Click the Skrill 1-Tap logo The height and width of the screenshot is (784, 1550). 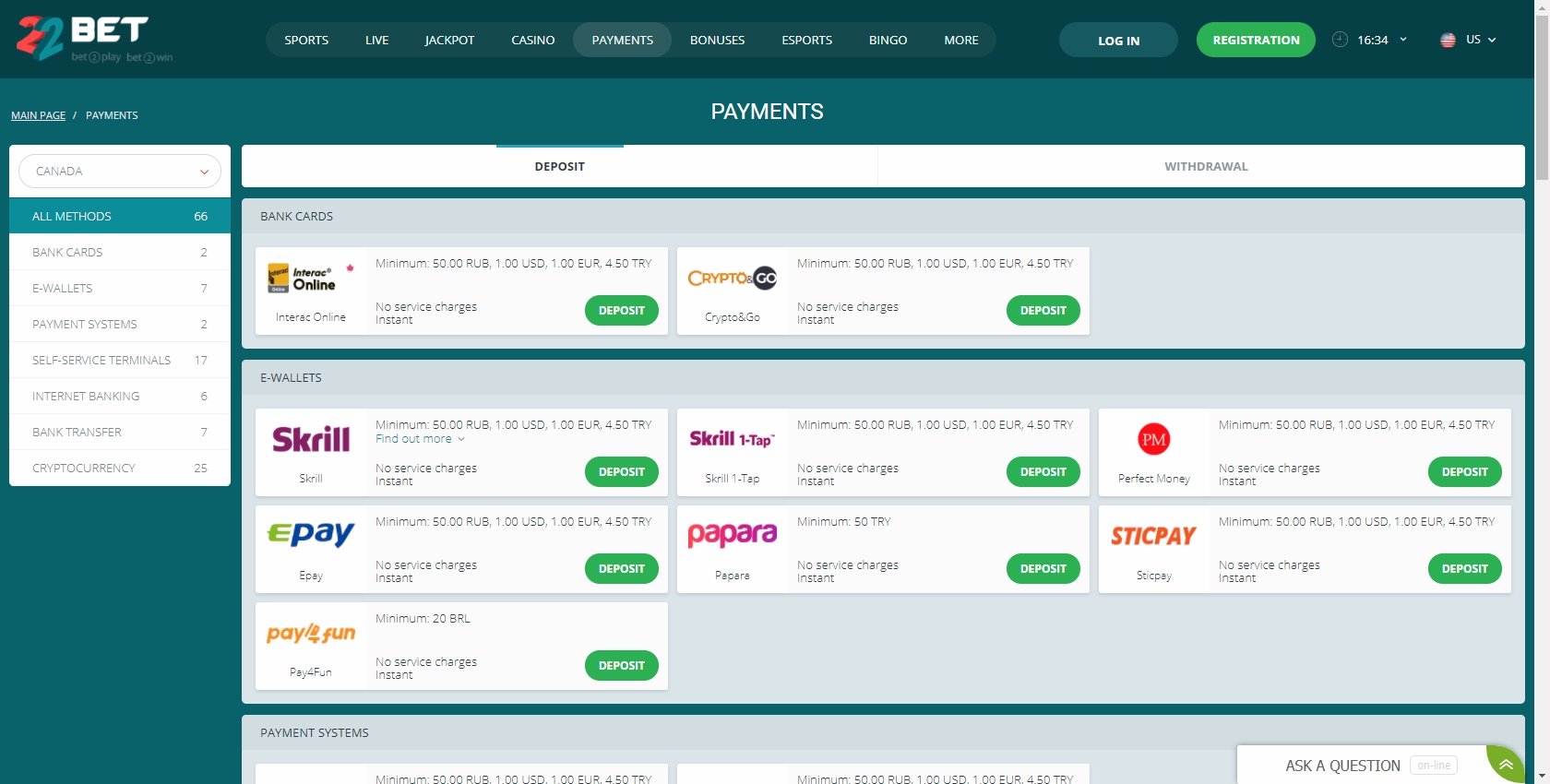click(x=733, y=439)
